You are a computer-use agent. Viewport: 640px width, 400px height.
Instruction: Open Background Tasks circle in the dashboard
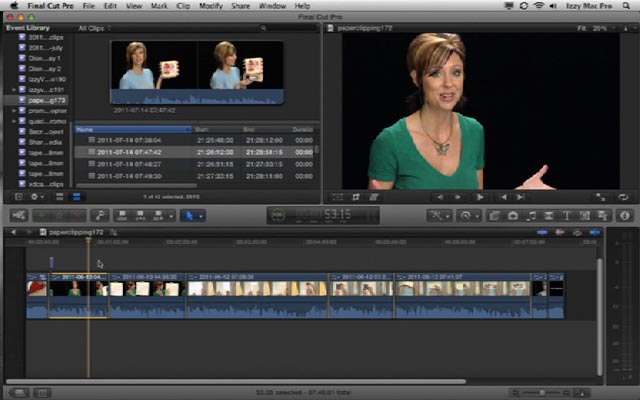[x=278, y=215]
